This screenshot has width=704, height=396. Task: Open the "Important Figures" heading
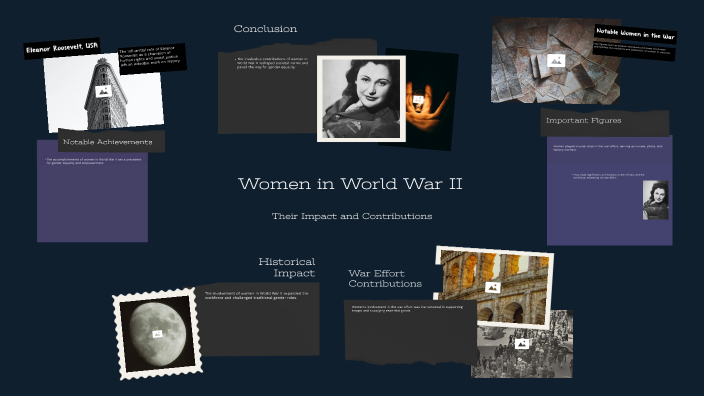click(584, 120)
